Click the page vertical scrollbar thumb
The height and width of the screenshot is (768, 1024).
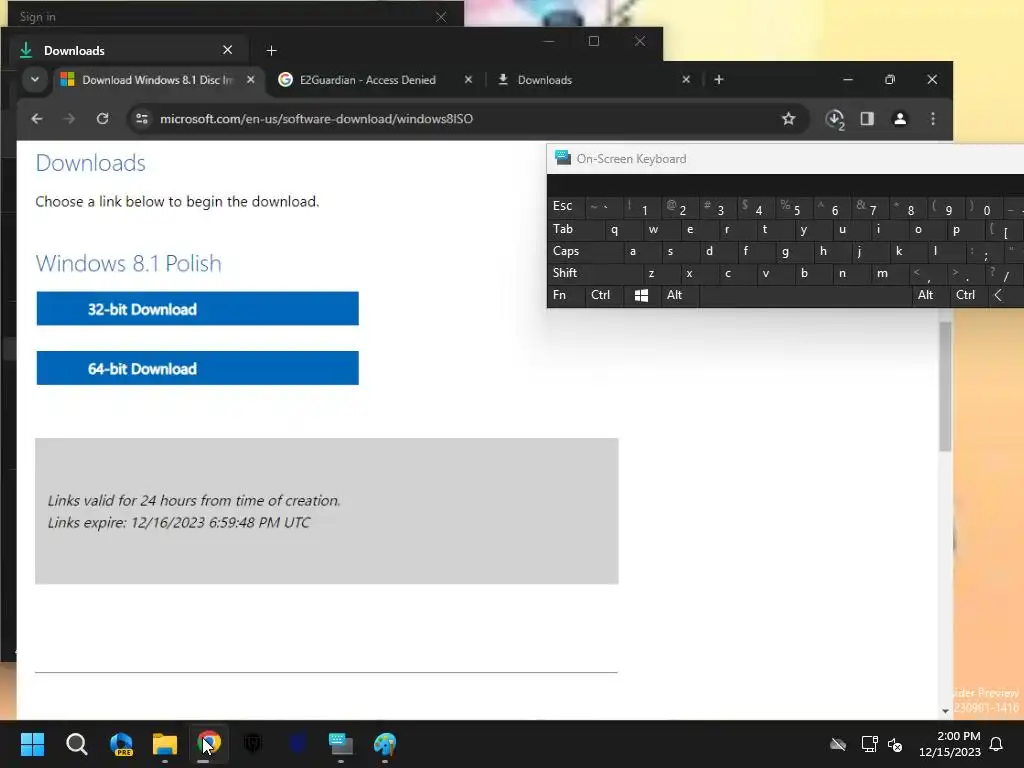pyautogui.click(x=945, y=385)
